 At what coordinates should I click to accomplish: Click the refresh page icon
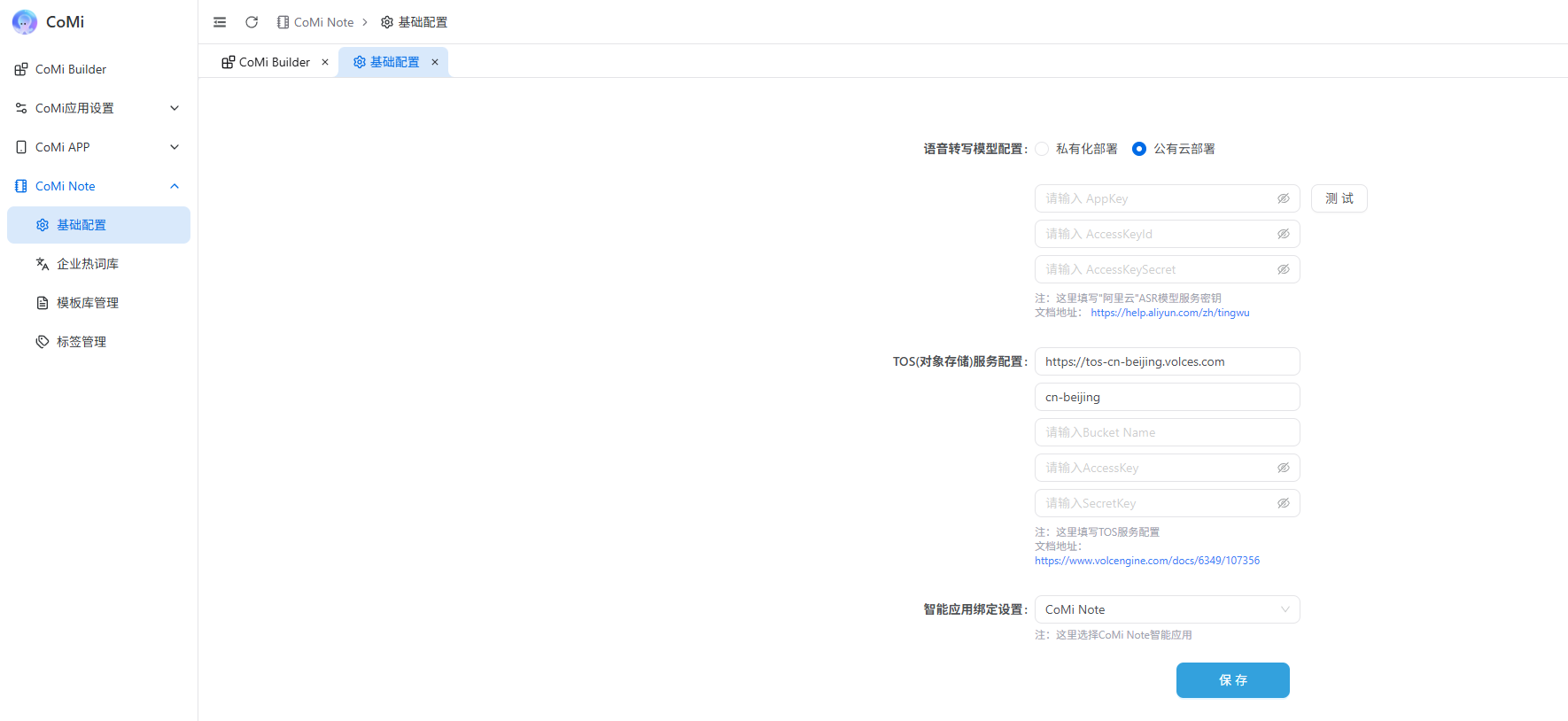point(252,22)
